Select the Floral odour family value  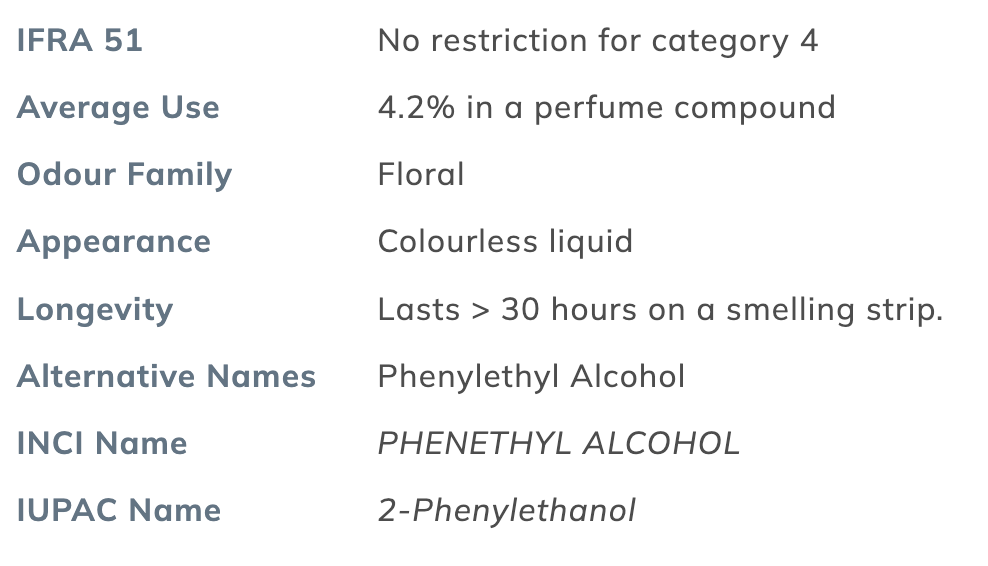[421, 175]
